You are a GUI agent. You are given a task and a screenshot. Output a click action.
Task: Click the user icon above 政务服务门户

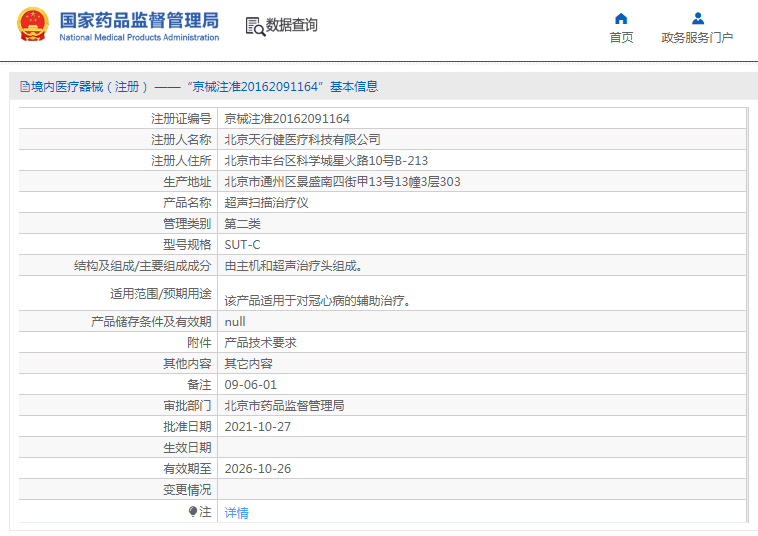click(x=698, y=19)
